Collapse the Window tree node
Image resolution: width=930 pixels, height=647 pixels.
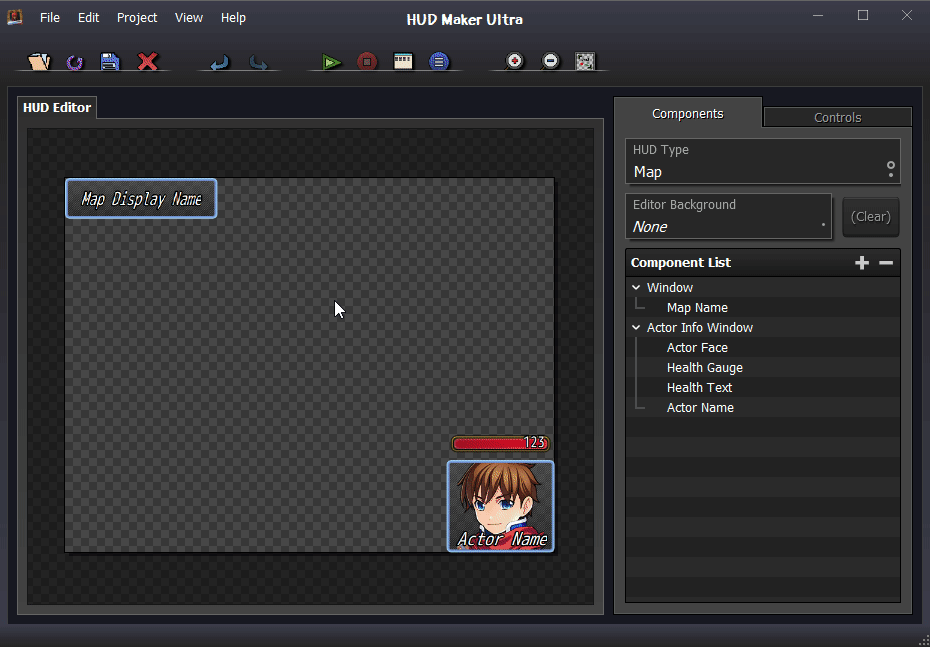coord(636,288)
